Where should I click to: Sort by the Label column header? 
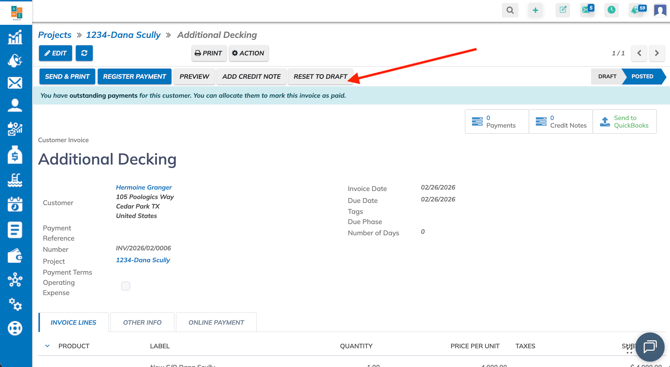160,346
